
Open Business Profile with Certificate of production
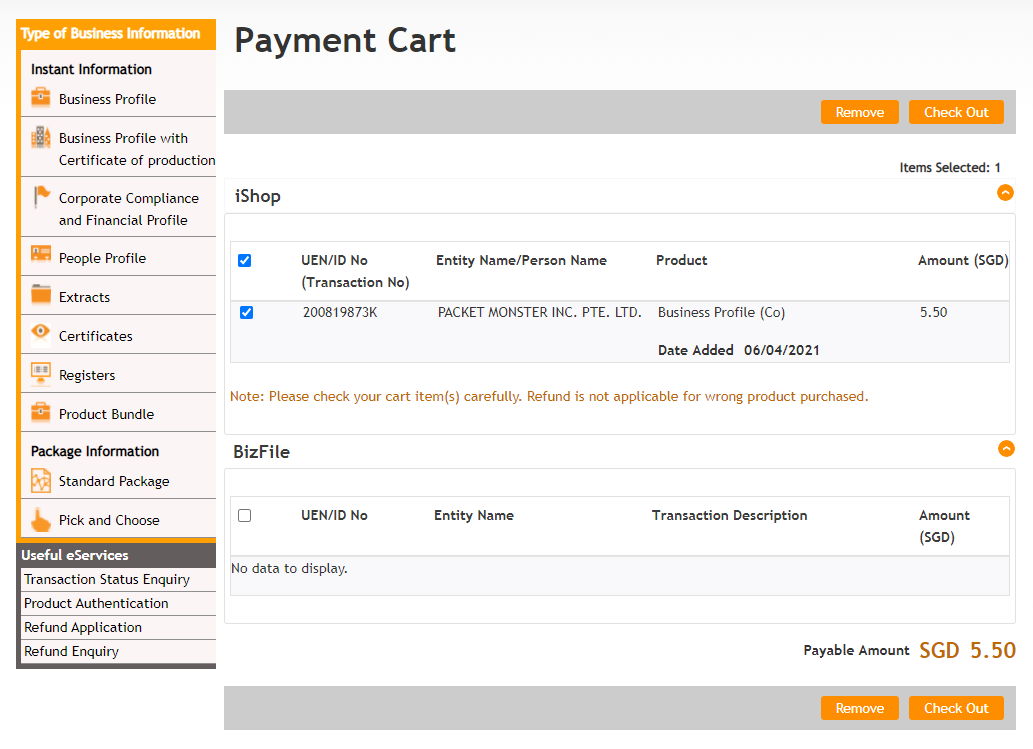tap(136, 149)
